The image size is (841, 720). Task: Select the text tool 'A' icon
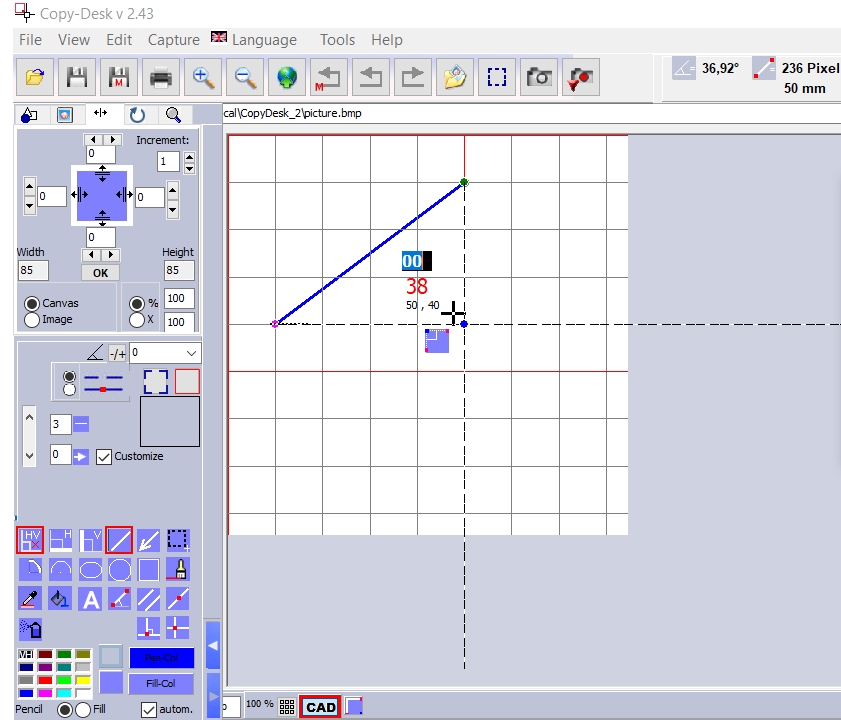[90, 599]
